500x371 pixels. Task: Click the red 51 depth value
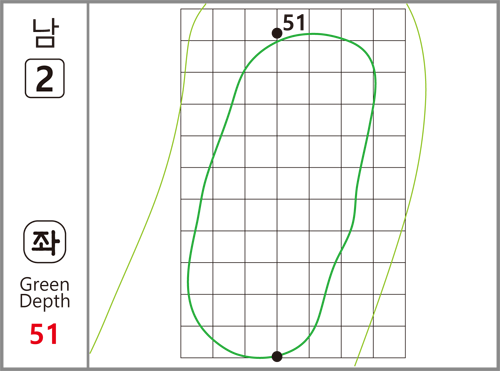pos(44,334)
